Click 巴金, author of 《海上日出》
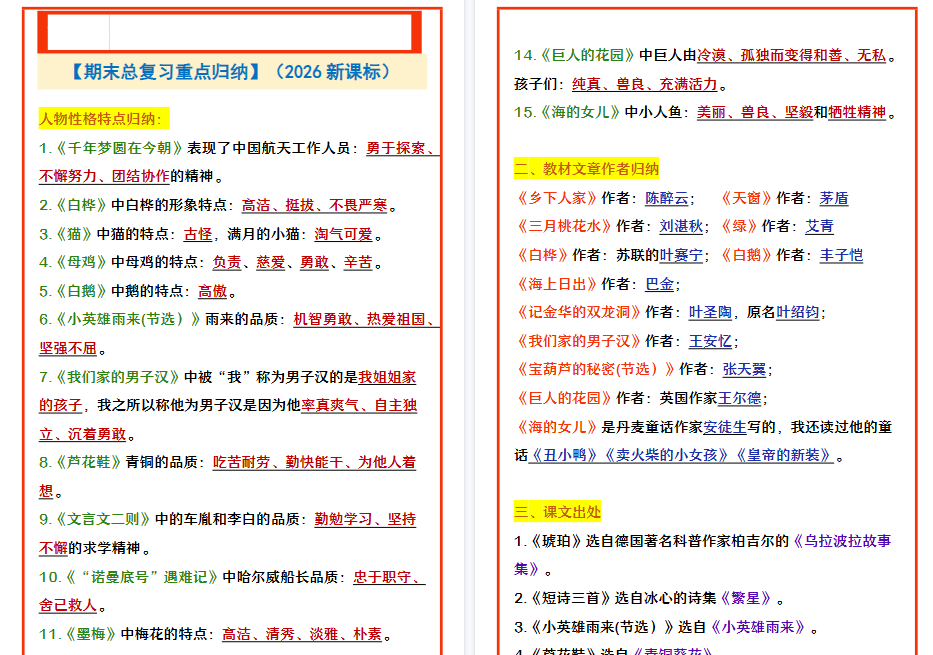The width and height of the screenshot is (933, 655). 658,285
